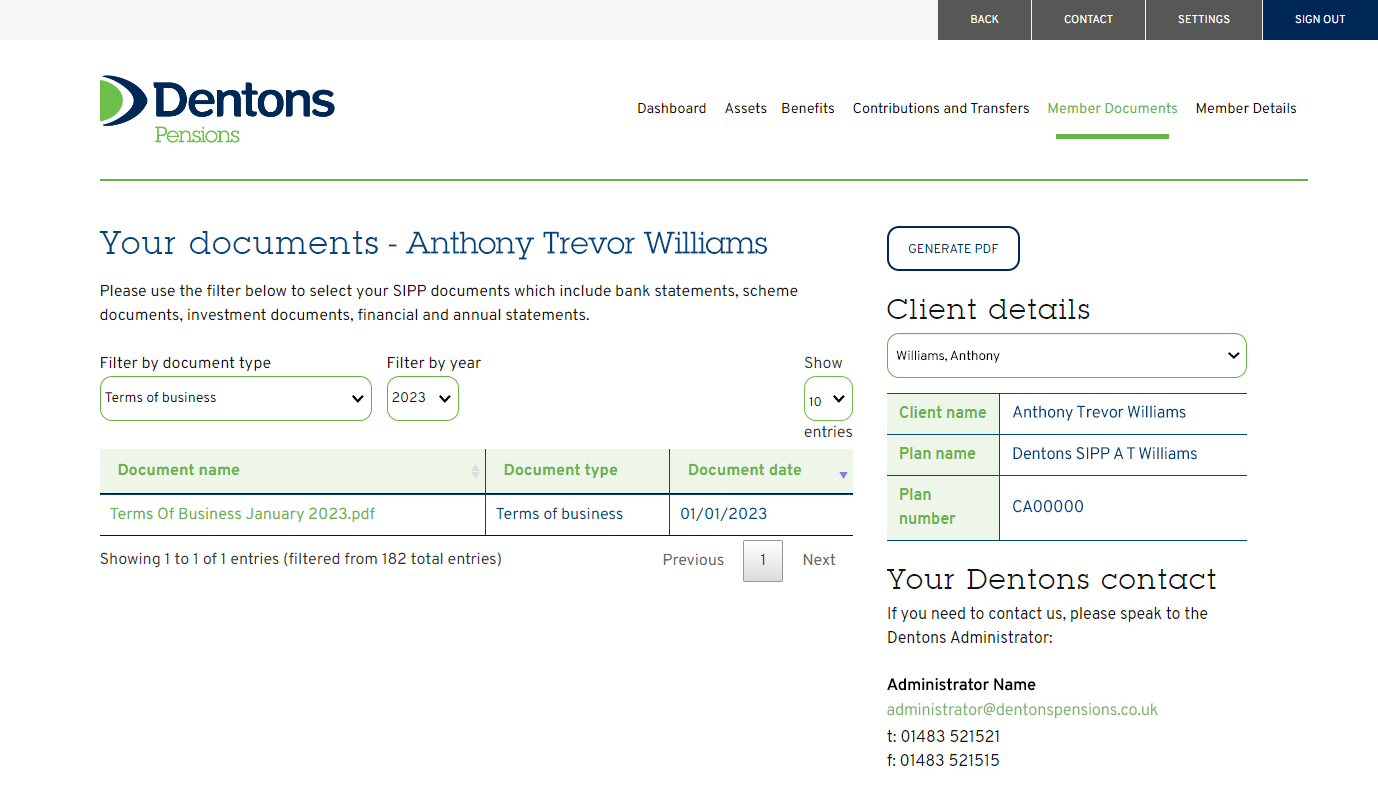Sort by Document name column arrows
1378x810 pixels.
click(x=475, y=471)
